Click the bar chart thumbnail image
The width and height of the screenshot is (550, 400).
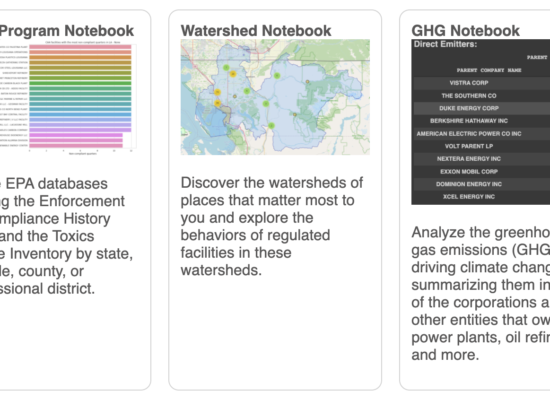[68, 98]
